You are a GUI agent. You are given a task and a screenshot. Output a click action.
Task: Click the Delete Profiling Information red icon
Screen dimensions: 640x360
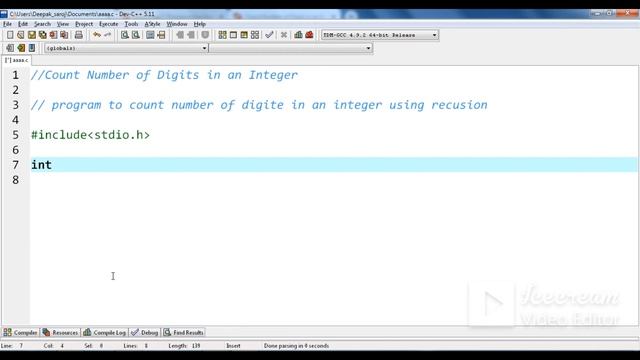pyautogui.click(x=309, y=35)
